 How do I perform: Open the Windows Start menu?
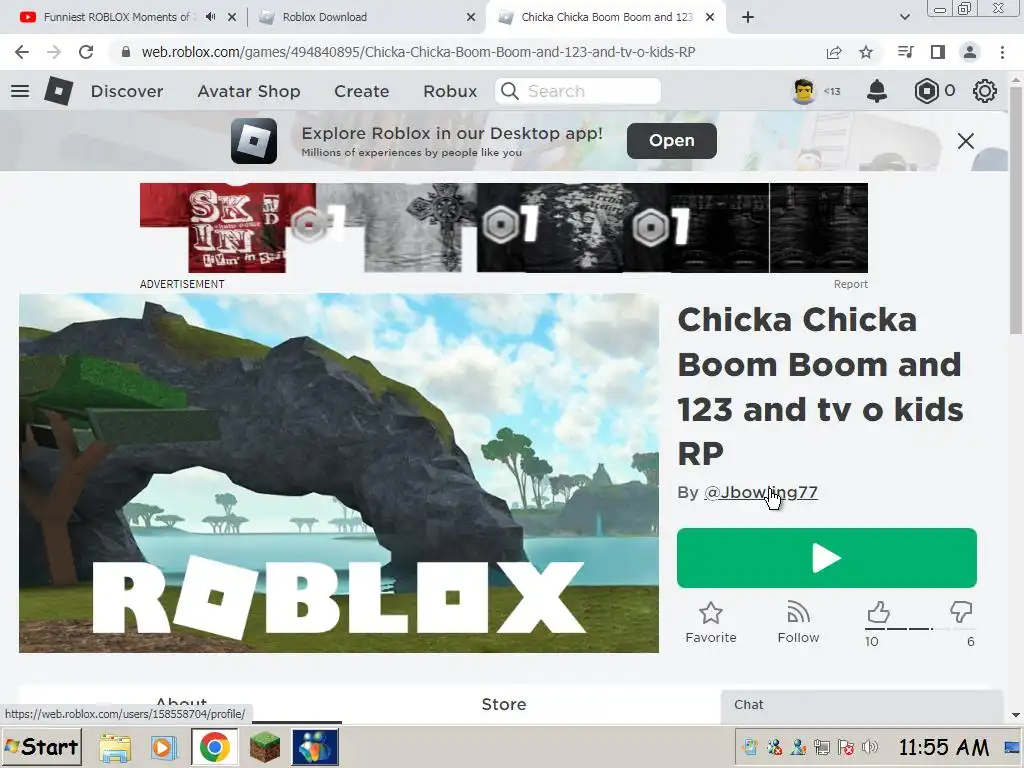click(x=42, y=746)
